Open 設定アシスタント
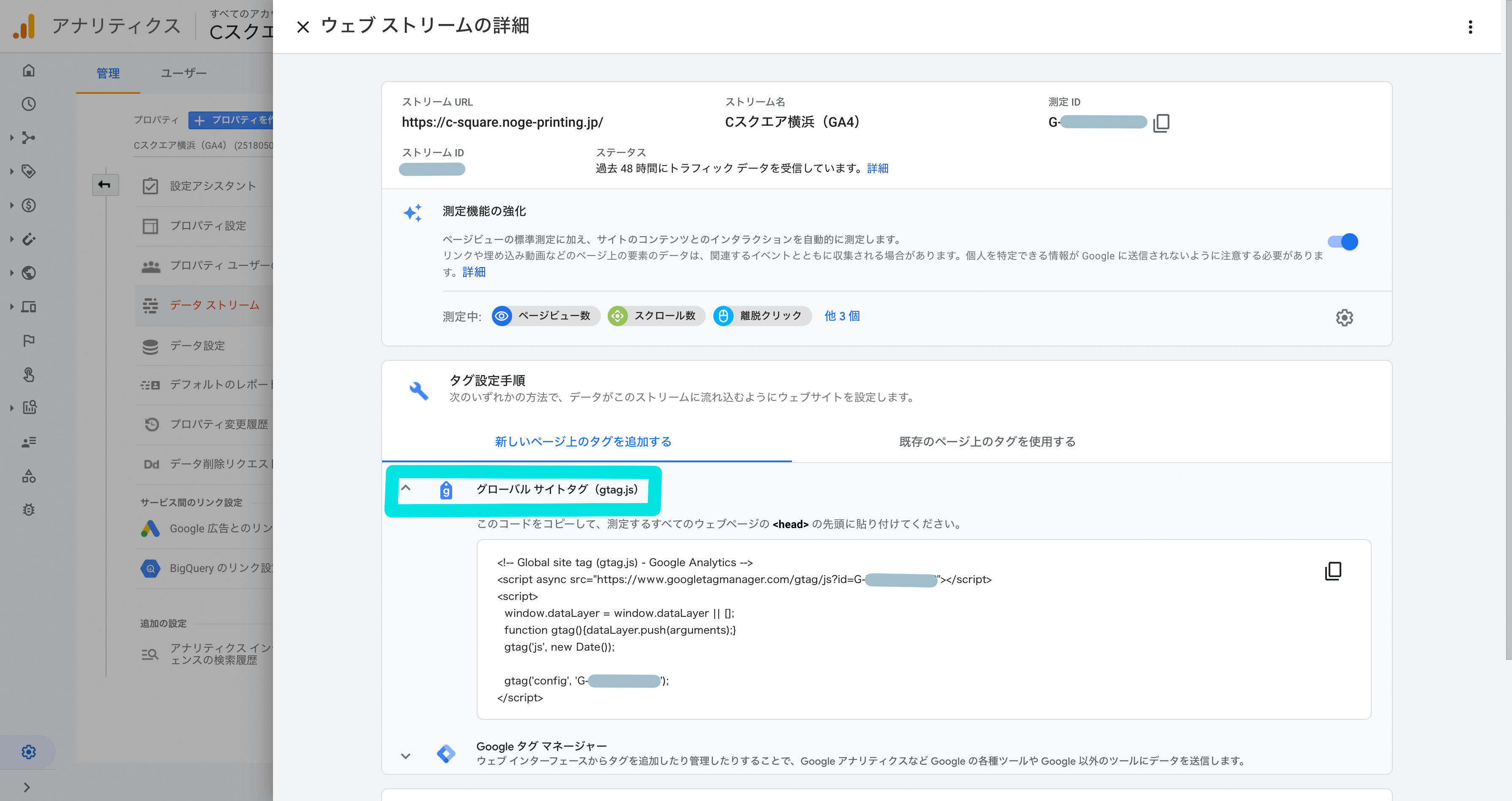Image resolution: width=1512 pixels, height=801 pixels. [204, 186]
